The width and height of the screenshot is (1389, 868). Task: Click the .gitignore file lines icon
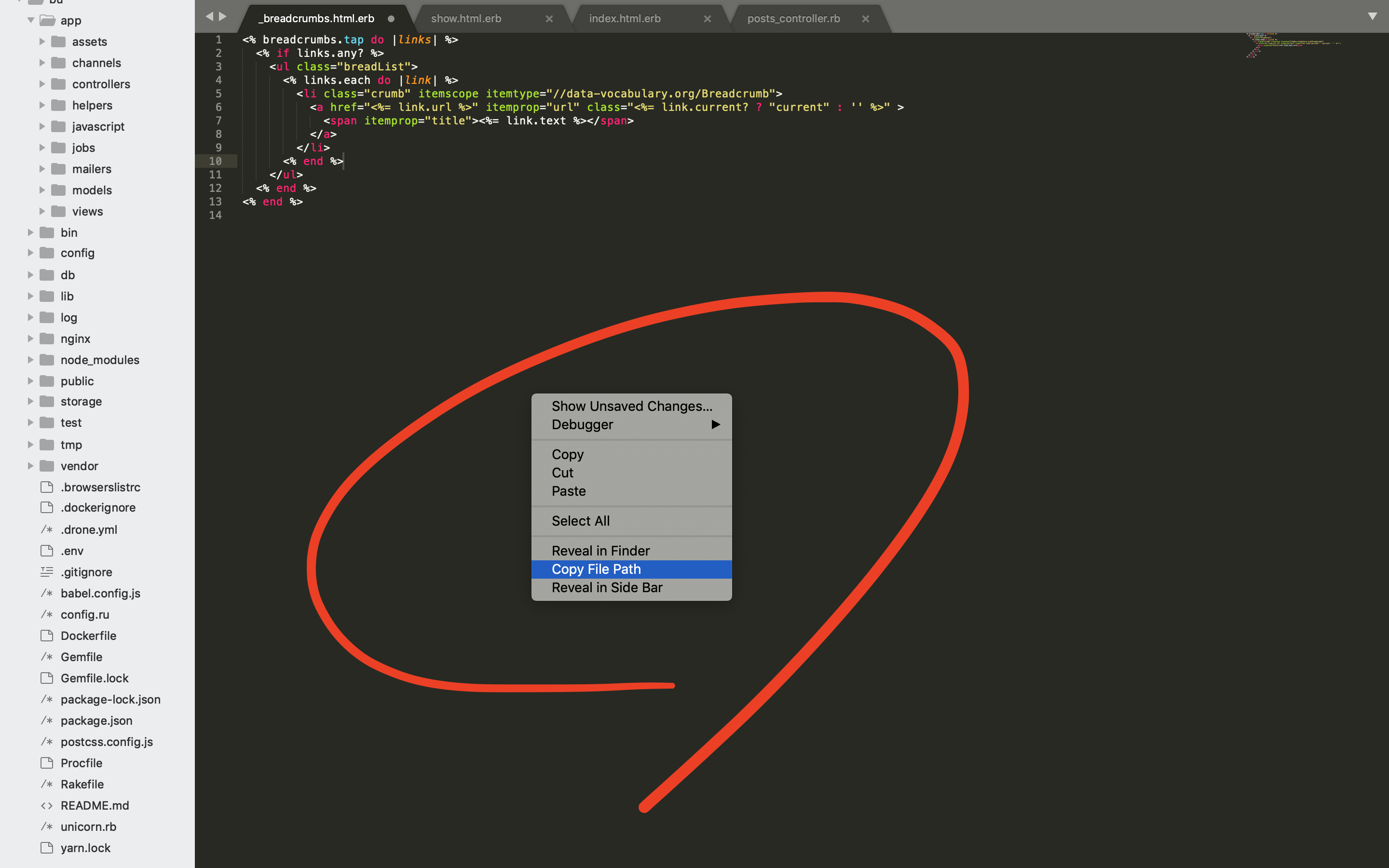pos(46,572)
